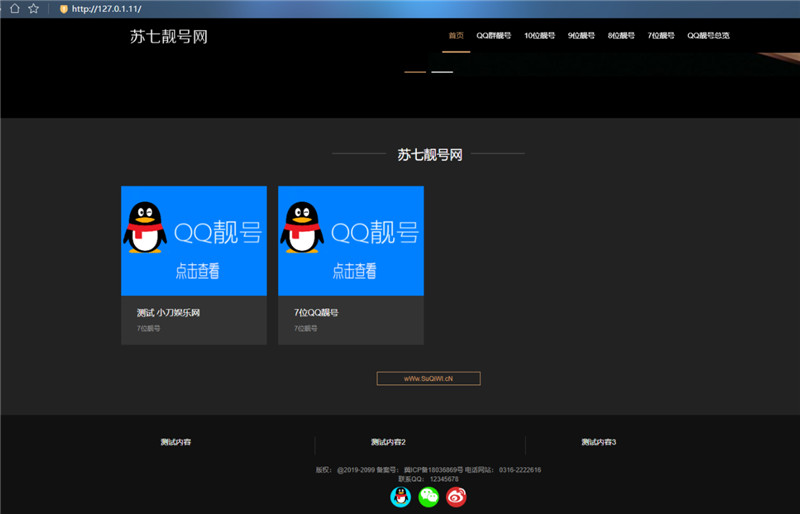The image size is (800, 514).
Task: Select the second banner slide indicator
Action: pos(442,72)
